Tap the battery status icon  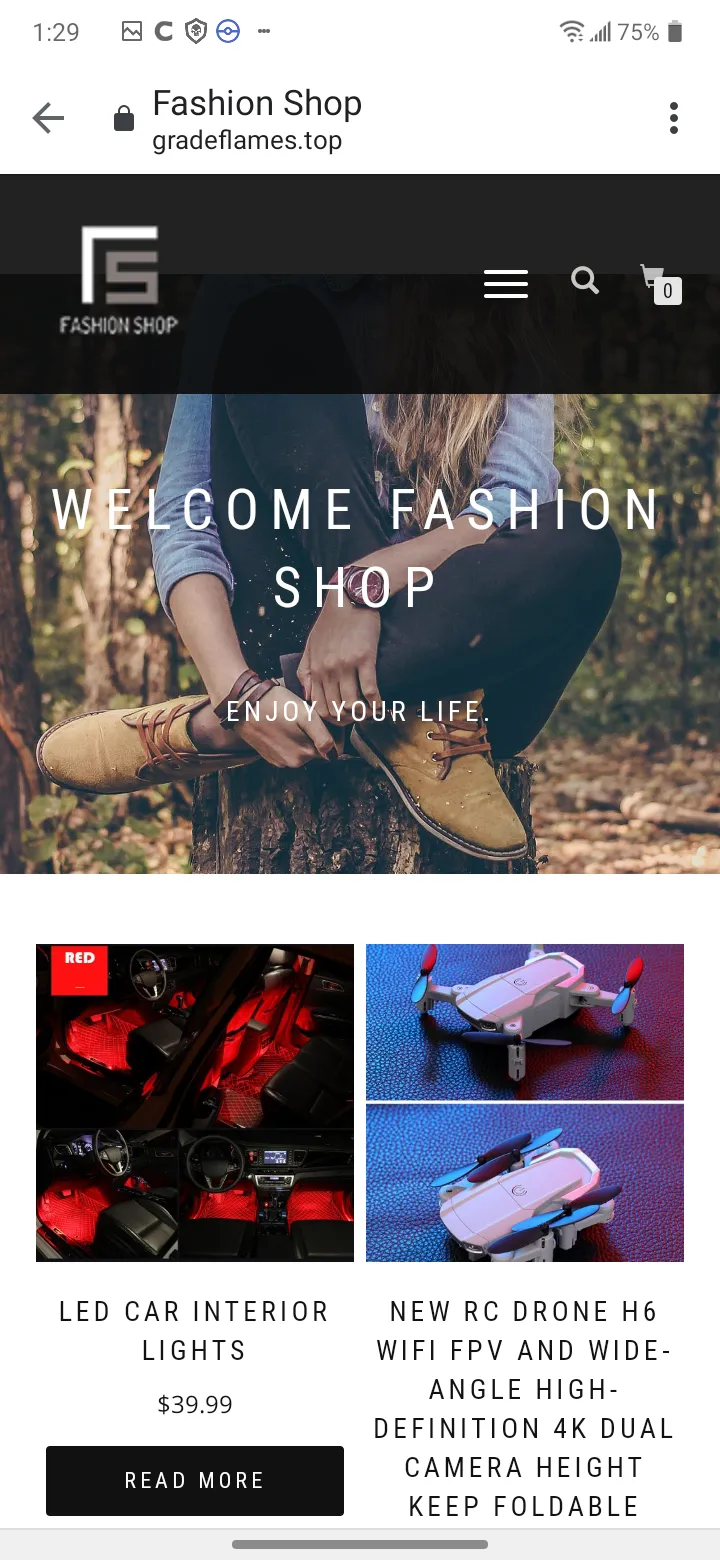tap(675, 32)
